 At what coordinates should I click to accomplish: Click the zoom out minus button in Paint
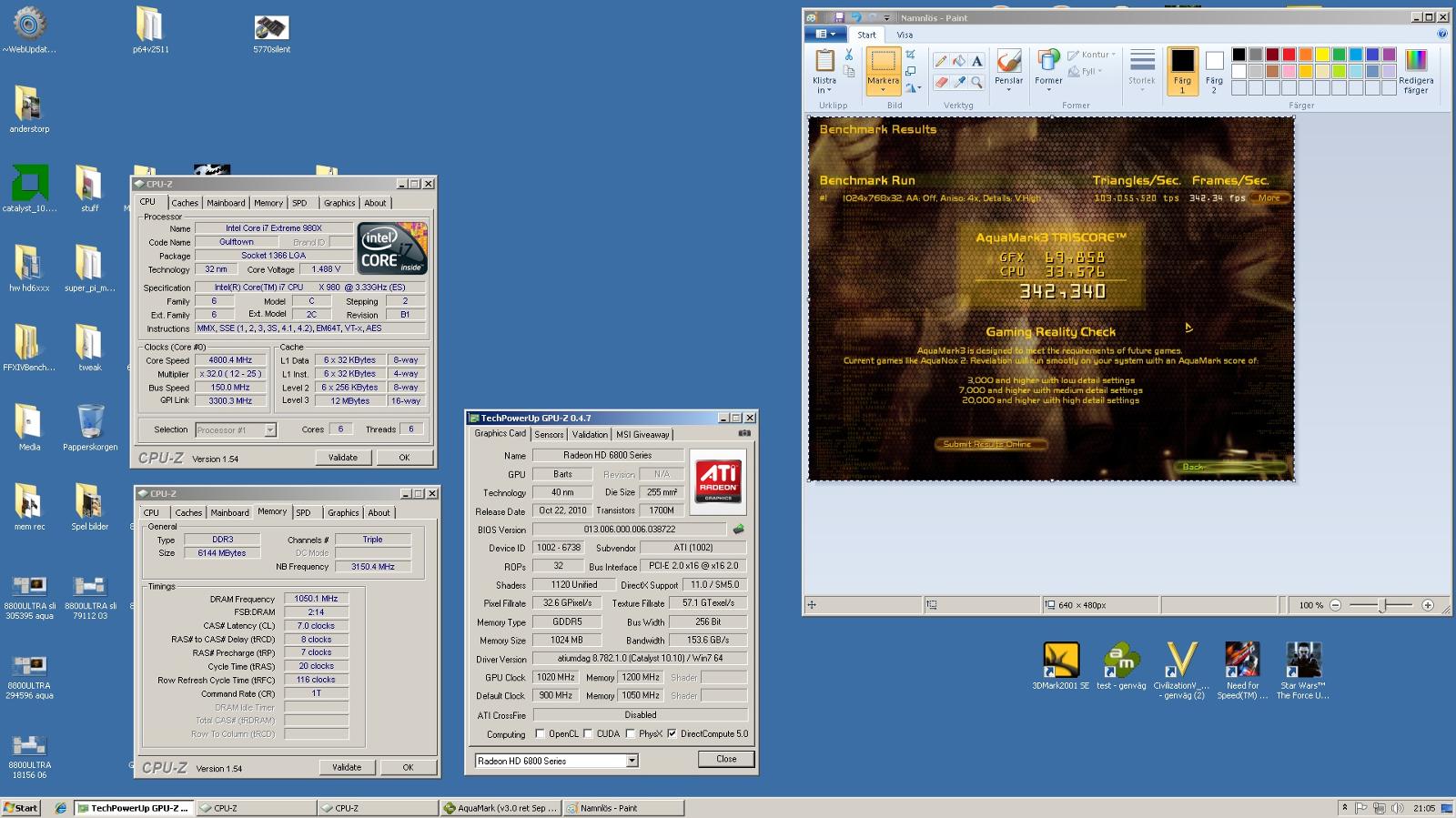coord(1335,605)
